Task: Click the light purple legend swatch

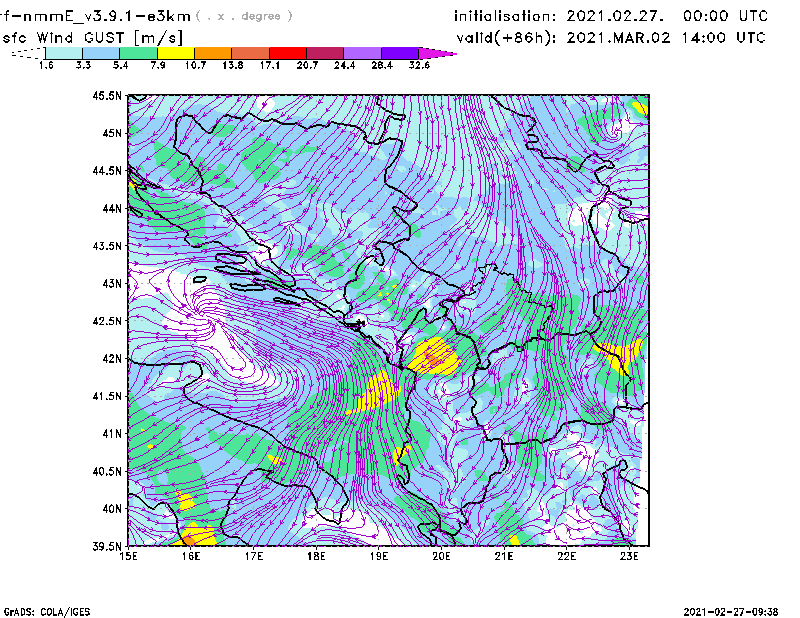Action: pyautogui.click(x=363, y=53)
